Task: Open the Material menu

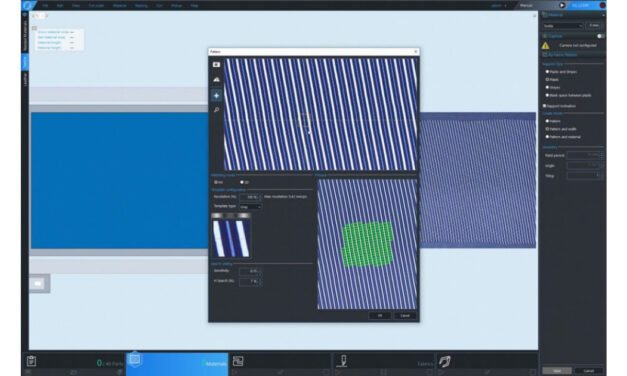Action: (x=119, y=6)
